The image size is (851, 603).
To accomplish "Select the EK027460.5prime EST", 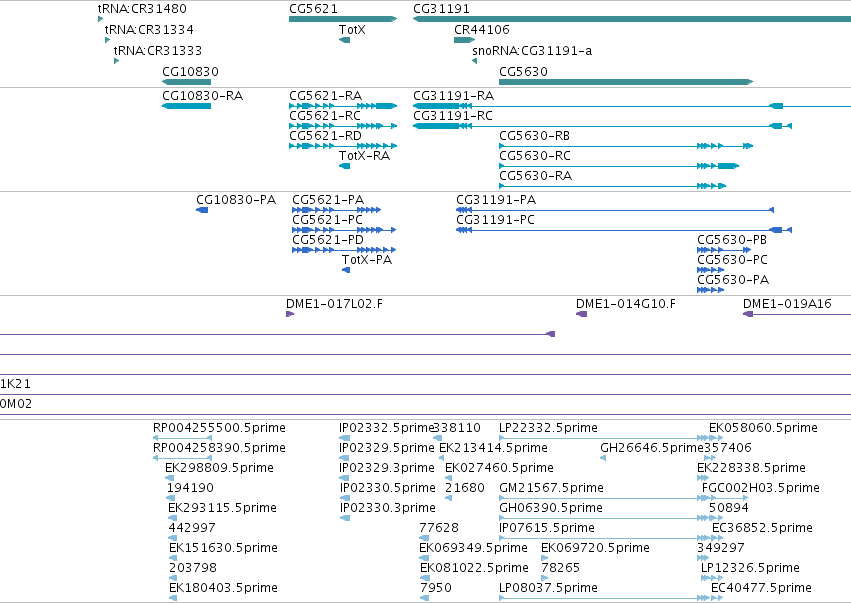I will [448, 478].
